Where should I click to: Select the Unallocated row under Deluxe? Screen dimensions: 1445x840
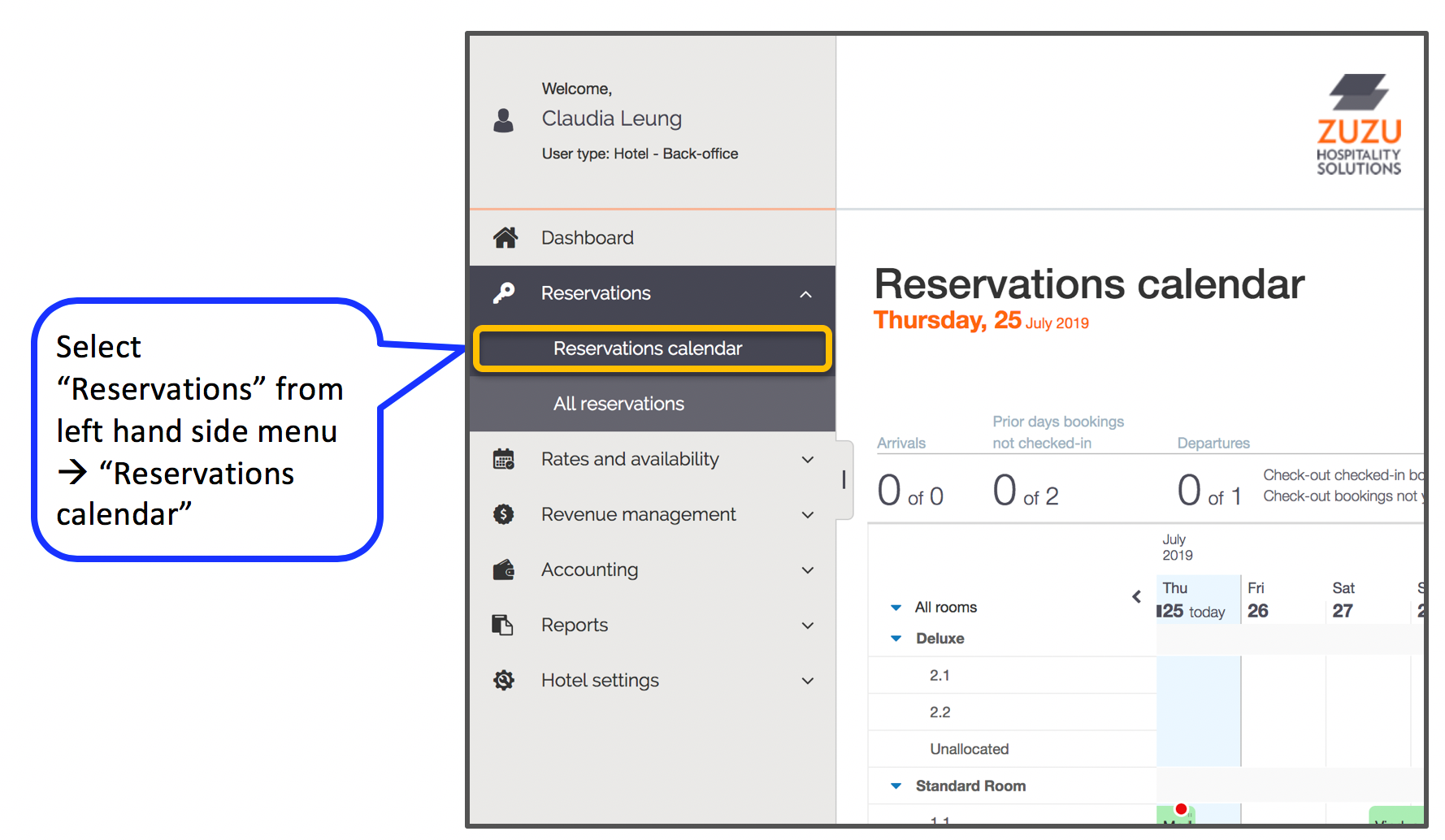coord(1012,748)
